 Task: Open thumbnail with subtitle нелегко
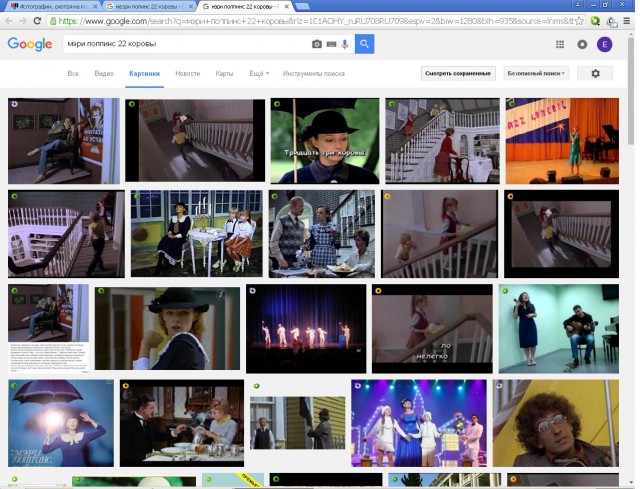432,329
